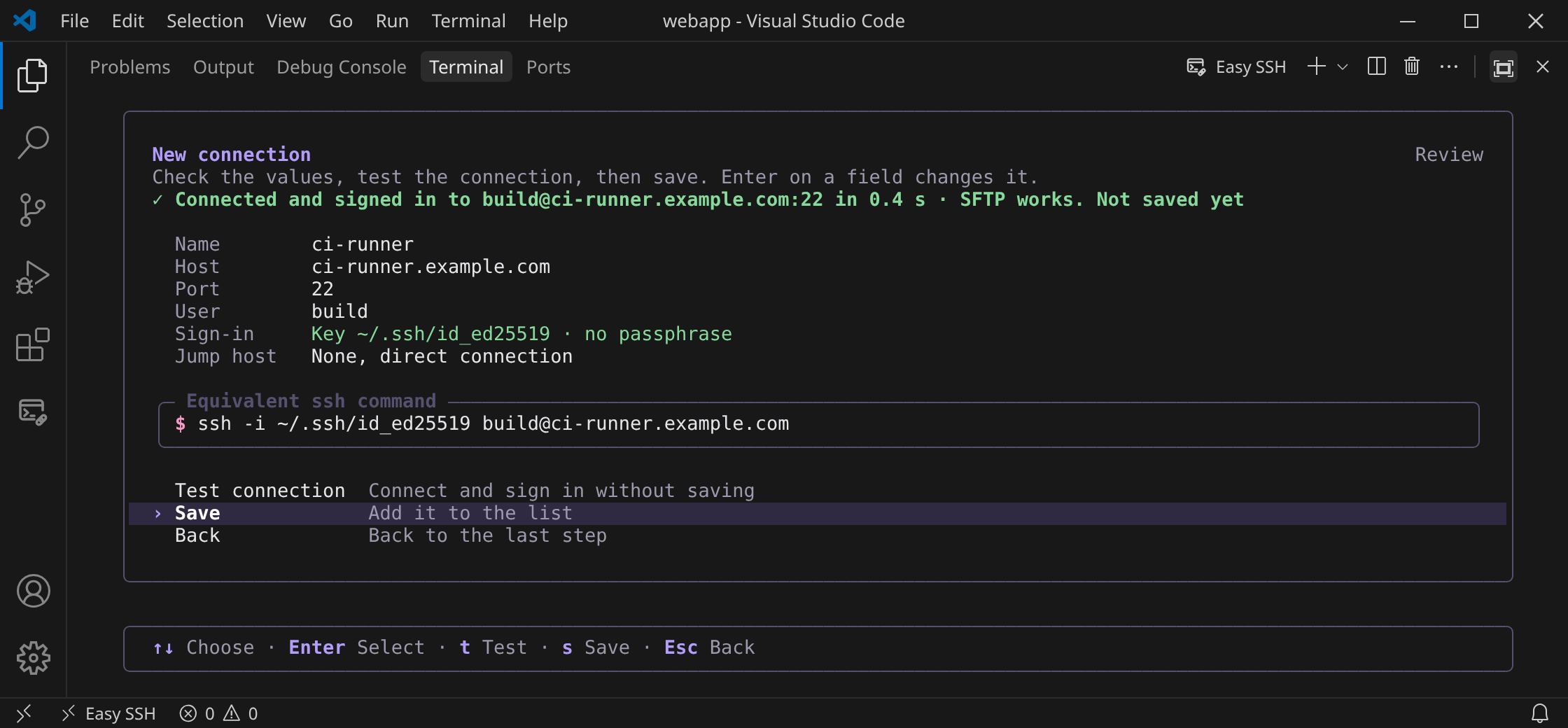This screenshot has width=1568, height=728.
Task: Open the terminal panel more actions menu
Action: [x=1449, y=66]
